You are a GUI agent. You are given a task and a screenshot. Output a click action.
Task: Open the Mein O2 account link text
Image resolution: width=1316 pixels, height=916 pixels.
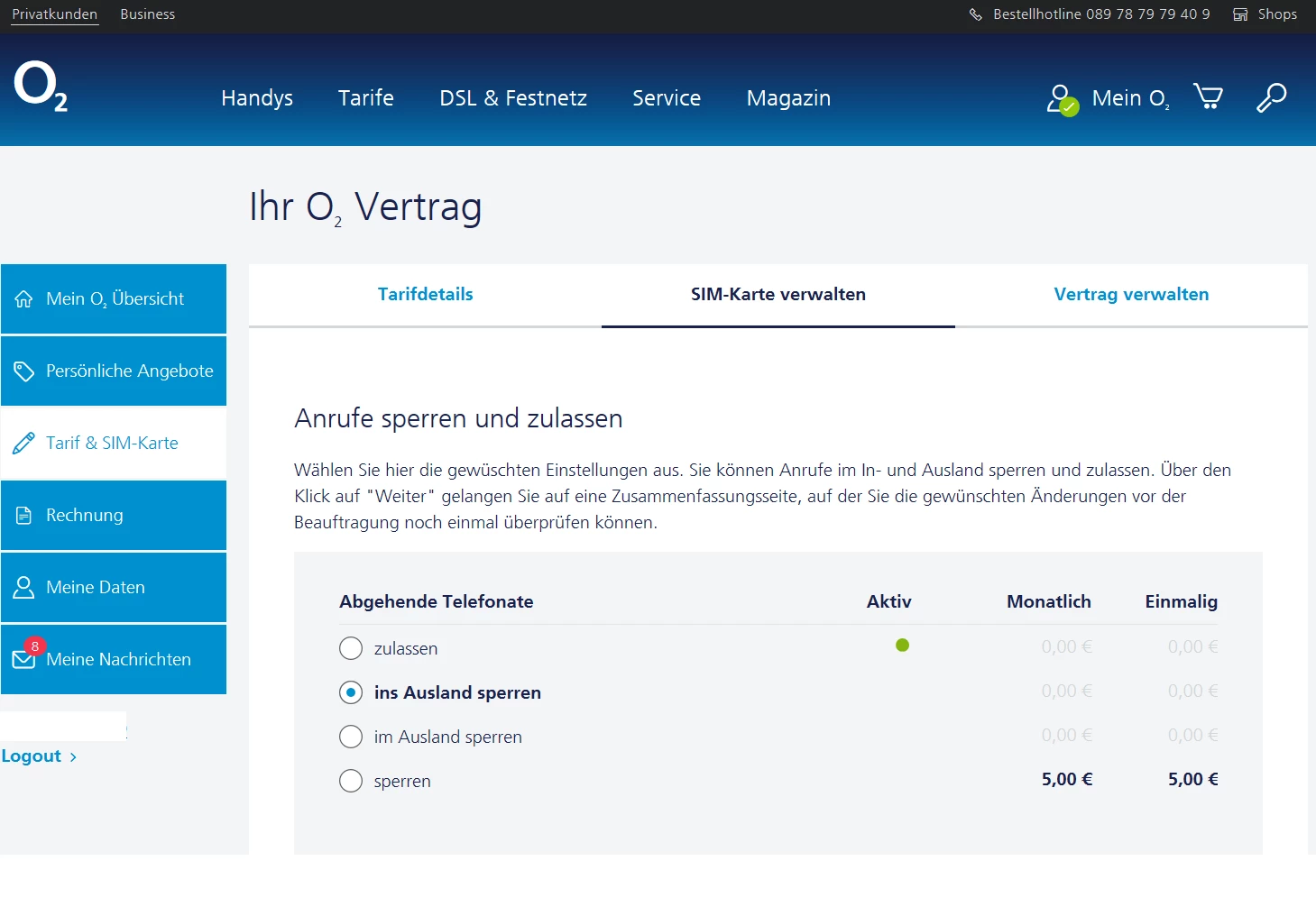[1131, 98]
